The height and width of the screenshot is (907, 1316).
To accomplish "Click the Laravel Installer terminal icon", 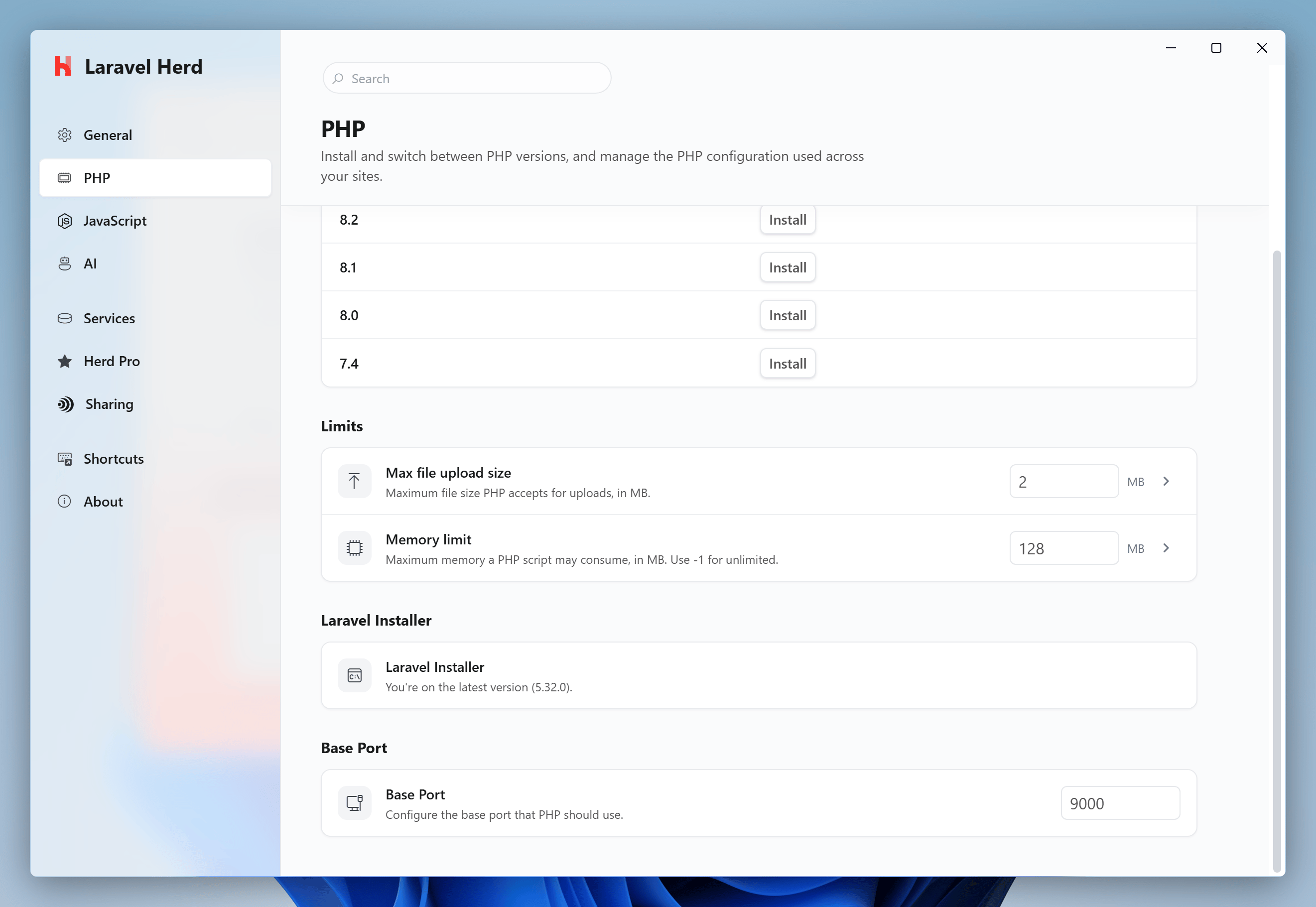I will pos(355,675).
